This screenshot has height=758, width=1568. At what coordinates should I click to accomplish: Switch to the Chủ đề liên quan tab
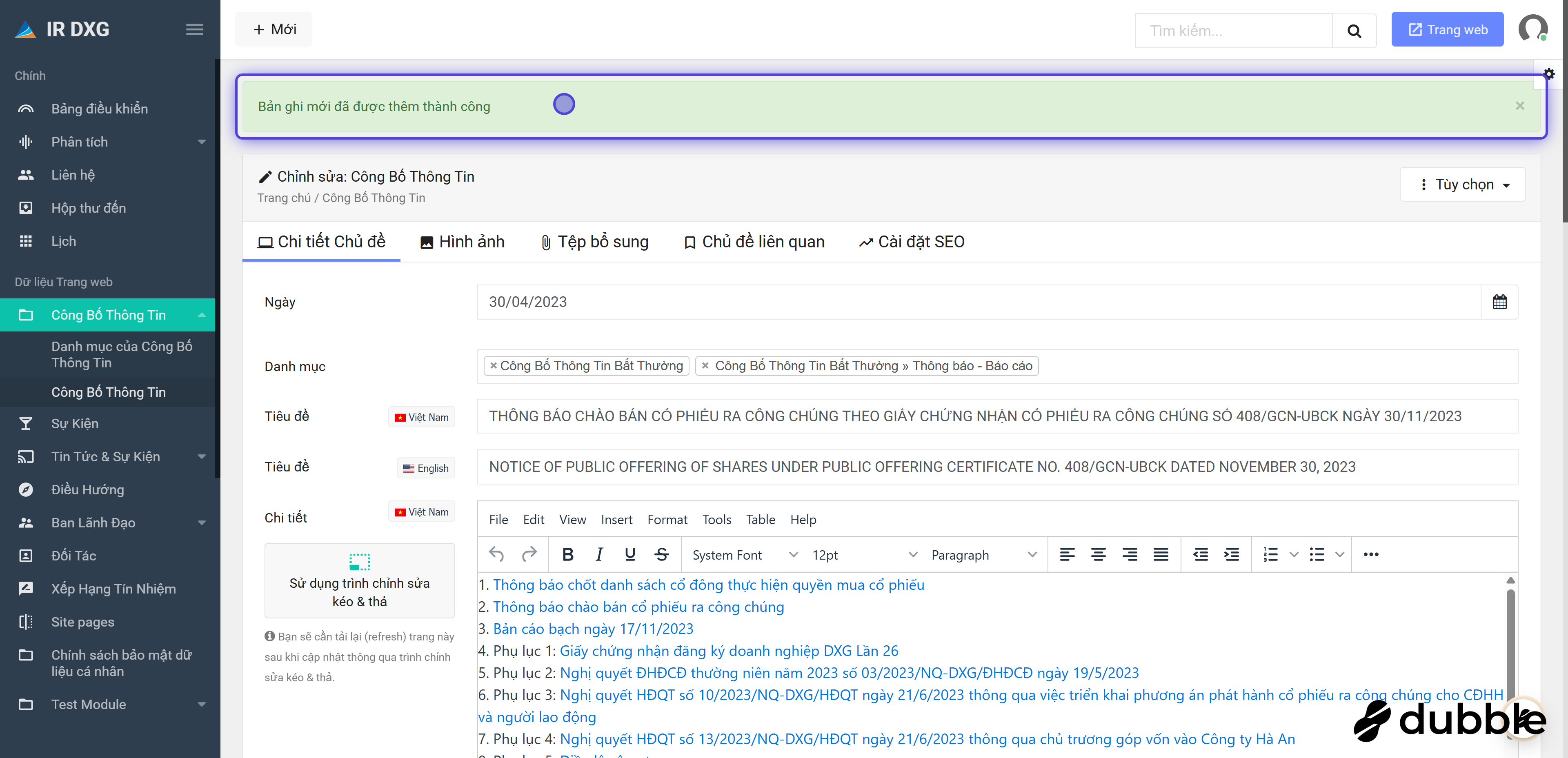coord(754,242)
